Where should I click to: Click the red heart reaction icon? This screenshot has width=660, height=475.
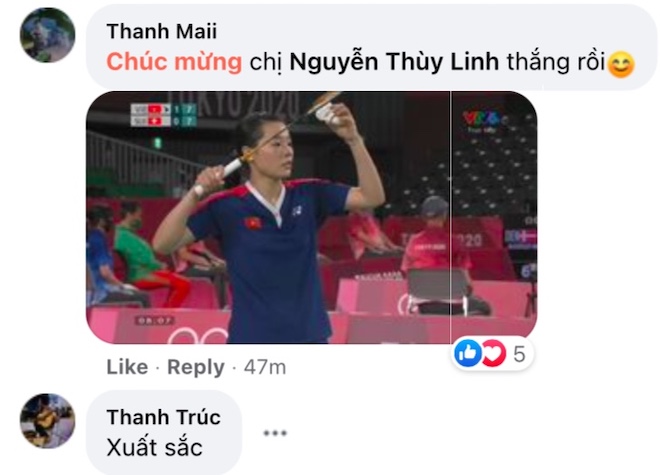[493, 353]
